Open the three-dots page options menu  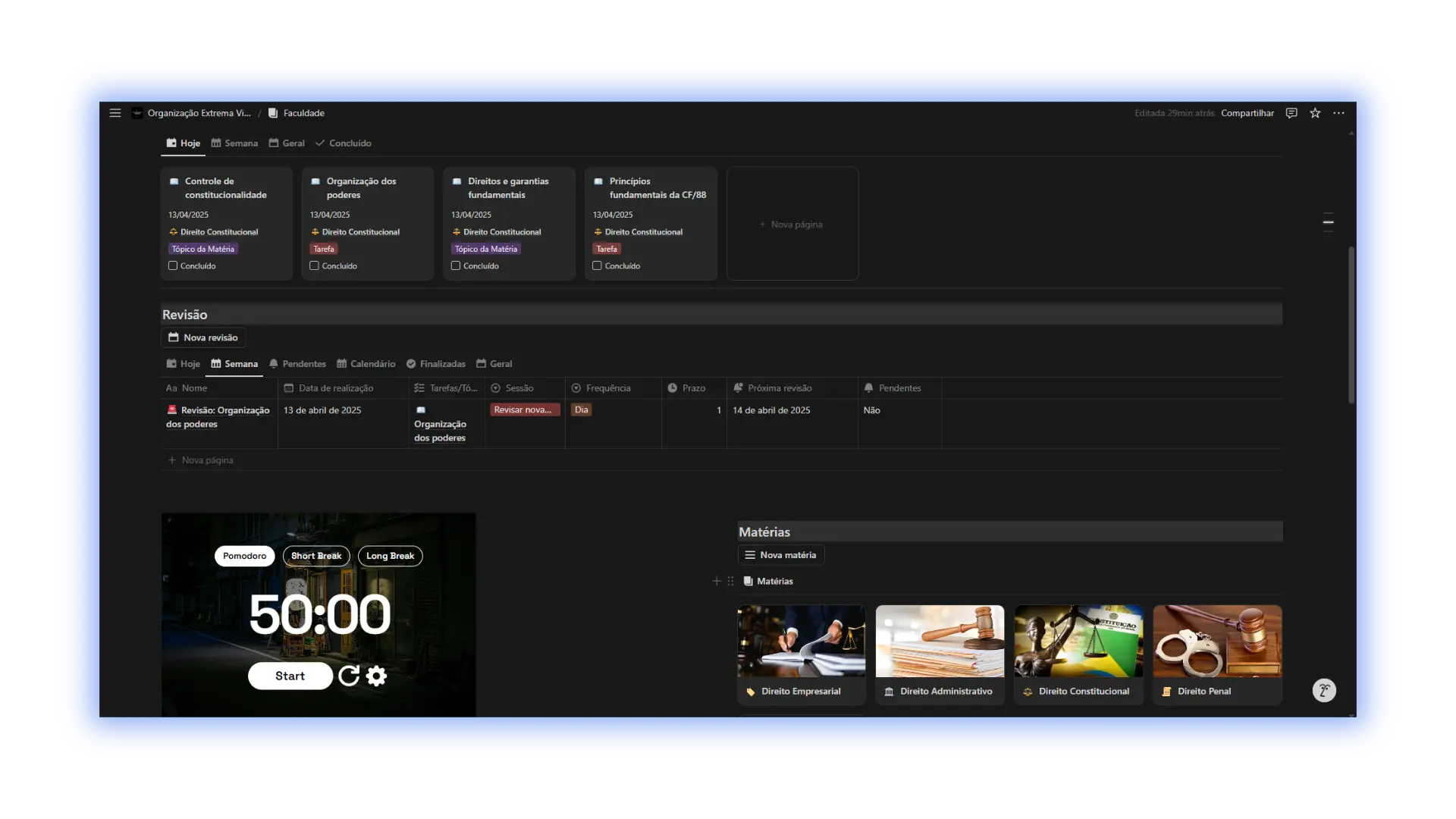click(x=1338, y=113)
